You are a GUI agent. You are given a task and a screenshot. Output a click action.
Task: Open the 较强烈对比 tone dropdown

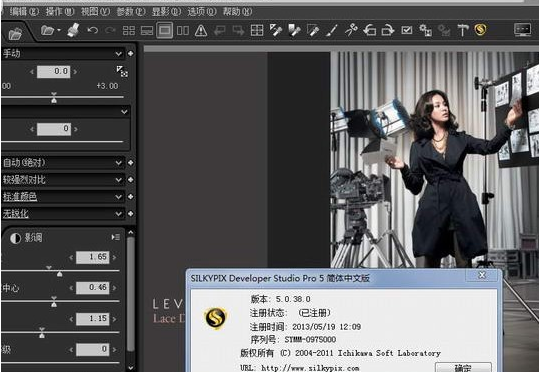click(x=63, y=179)
